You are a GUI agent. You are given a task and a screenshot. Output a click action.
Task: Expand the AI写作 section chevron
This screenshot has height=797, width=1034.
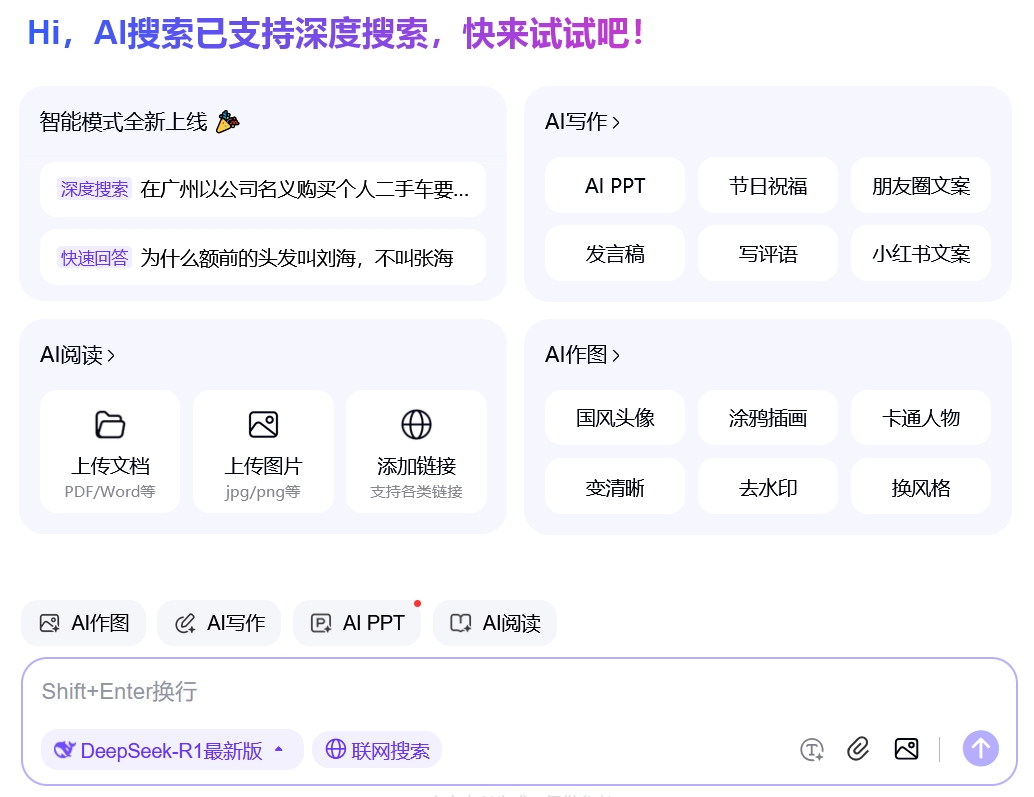[x=615, y=122]
